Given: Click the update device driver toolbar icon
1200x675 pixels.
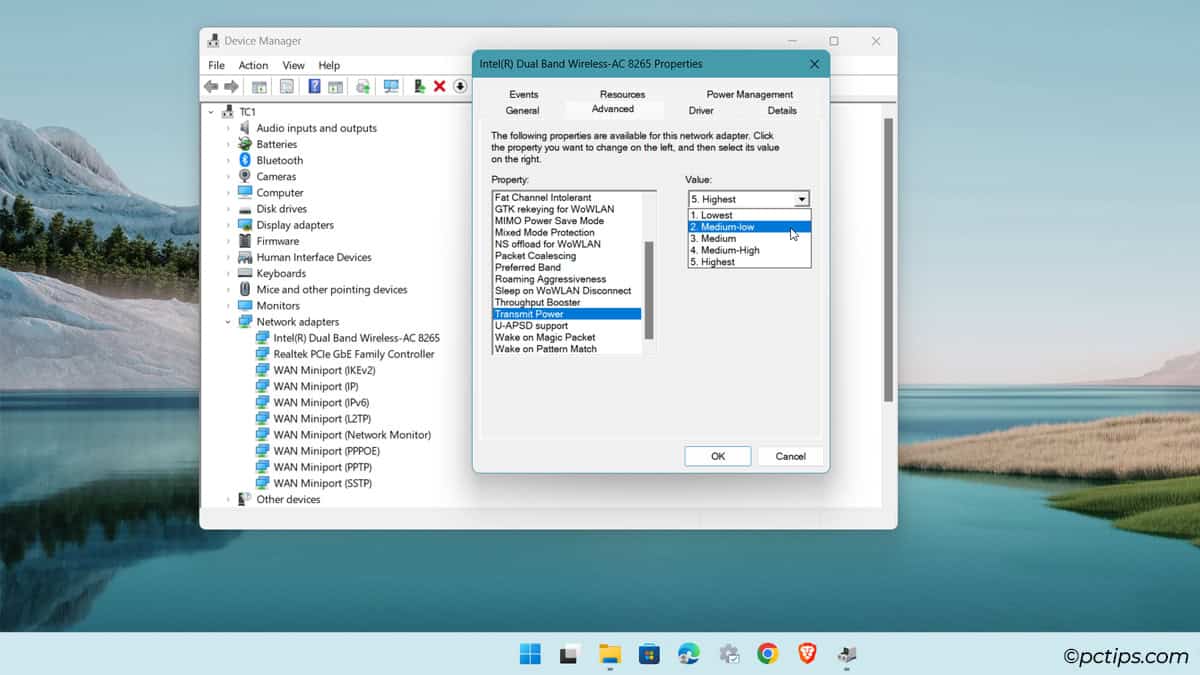Looking at the screenshot, I should point(419,87).
